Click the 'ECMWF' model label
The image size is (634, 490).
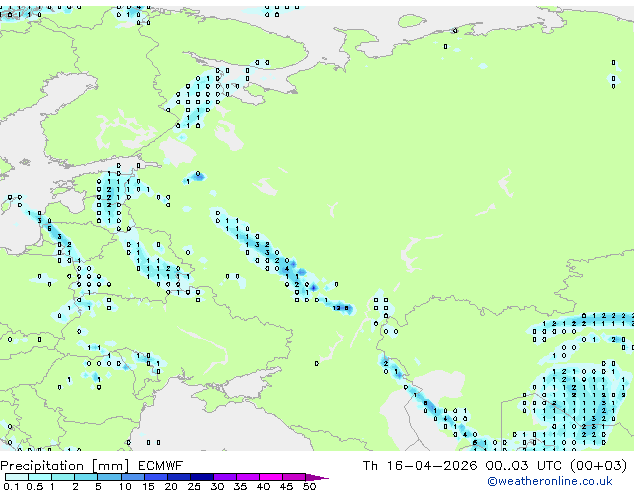tap(161, 466)
